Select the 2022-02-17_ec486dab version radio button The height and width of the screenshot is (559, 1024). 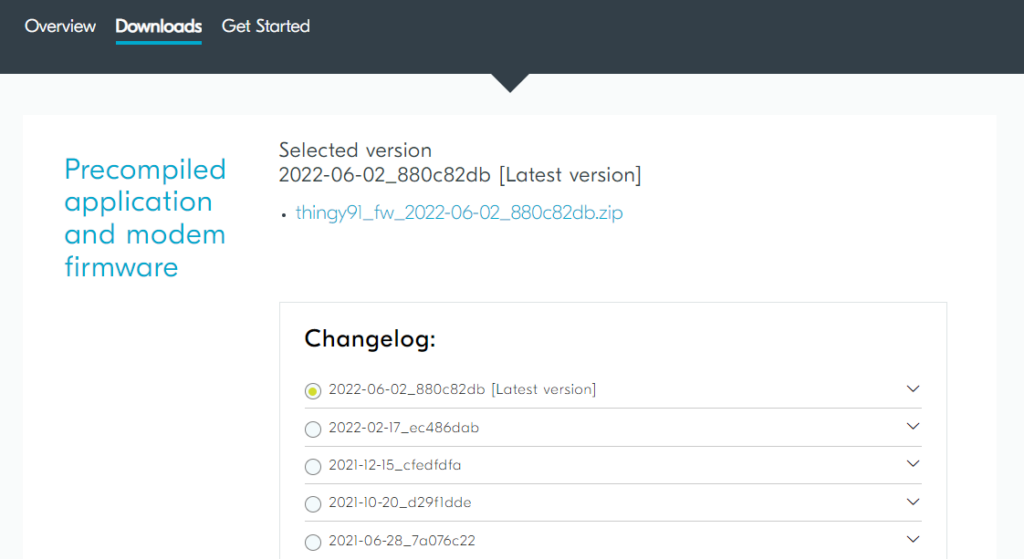pos(313,429)
